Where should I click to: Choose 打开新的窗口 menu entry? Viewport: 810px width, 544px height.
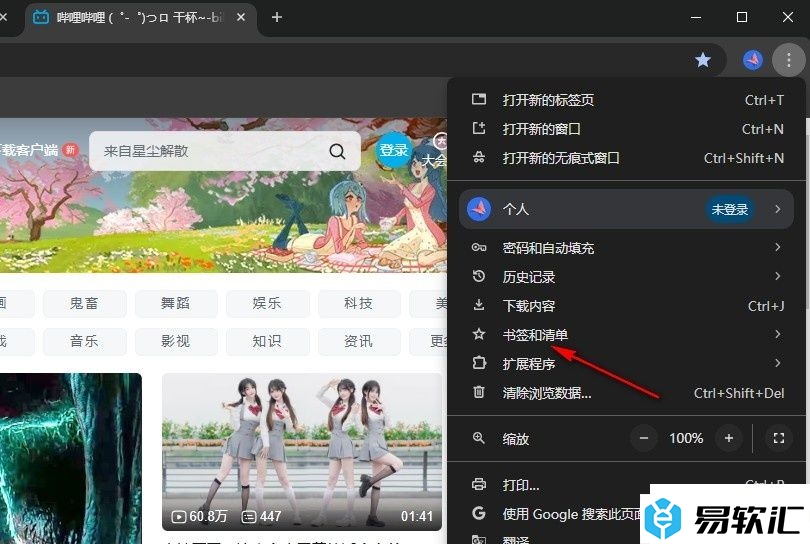[x=627, y=129]
